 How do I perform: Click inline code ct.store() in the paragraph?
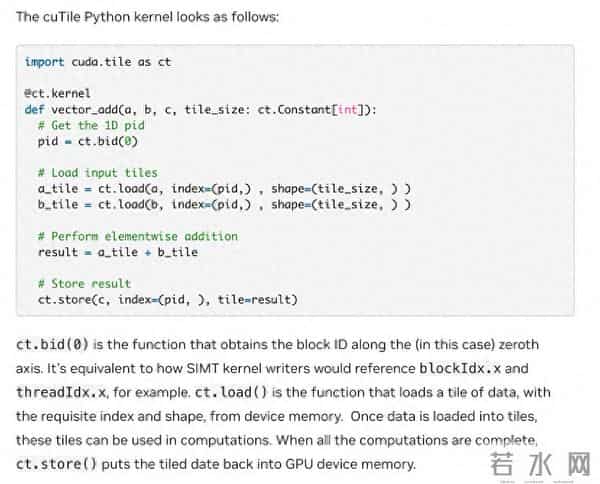coord(57,464)
